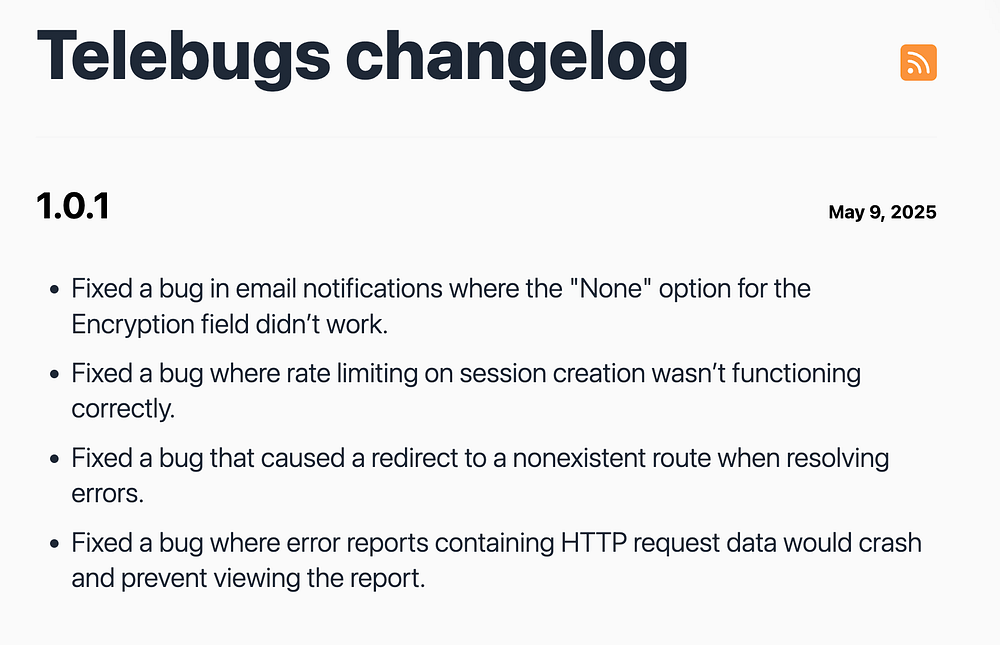Image resolution: width=1000 pixels, height=645 pixels.
Task: Click the word changelog in the title
Action: pos(516,57)
